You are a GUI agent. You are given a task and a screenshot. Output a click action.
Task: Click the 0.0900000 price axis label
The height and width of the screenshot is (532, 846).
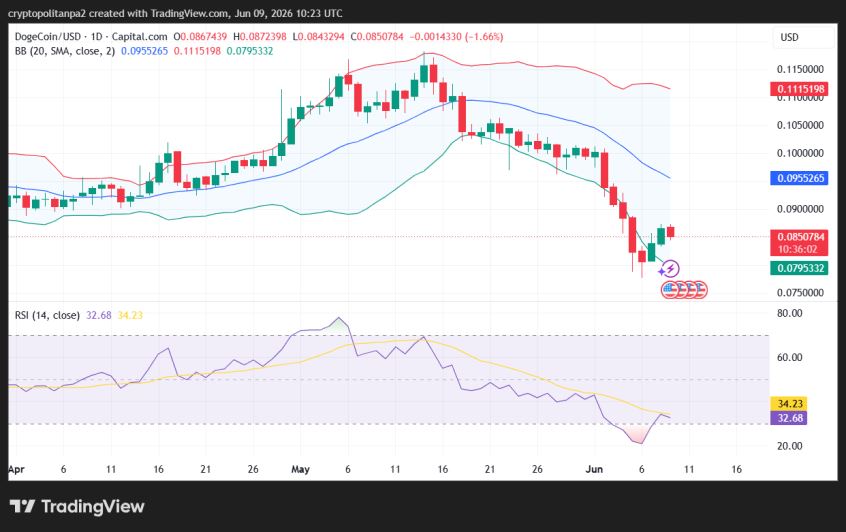800,209
